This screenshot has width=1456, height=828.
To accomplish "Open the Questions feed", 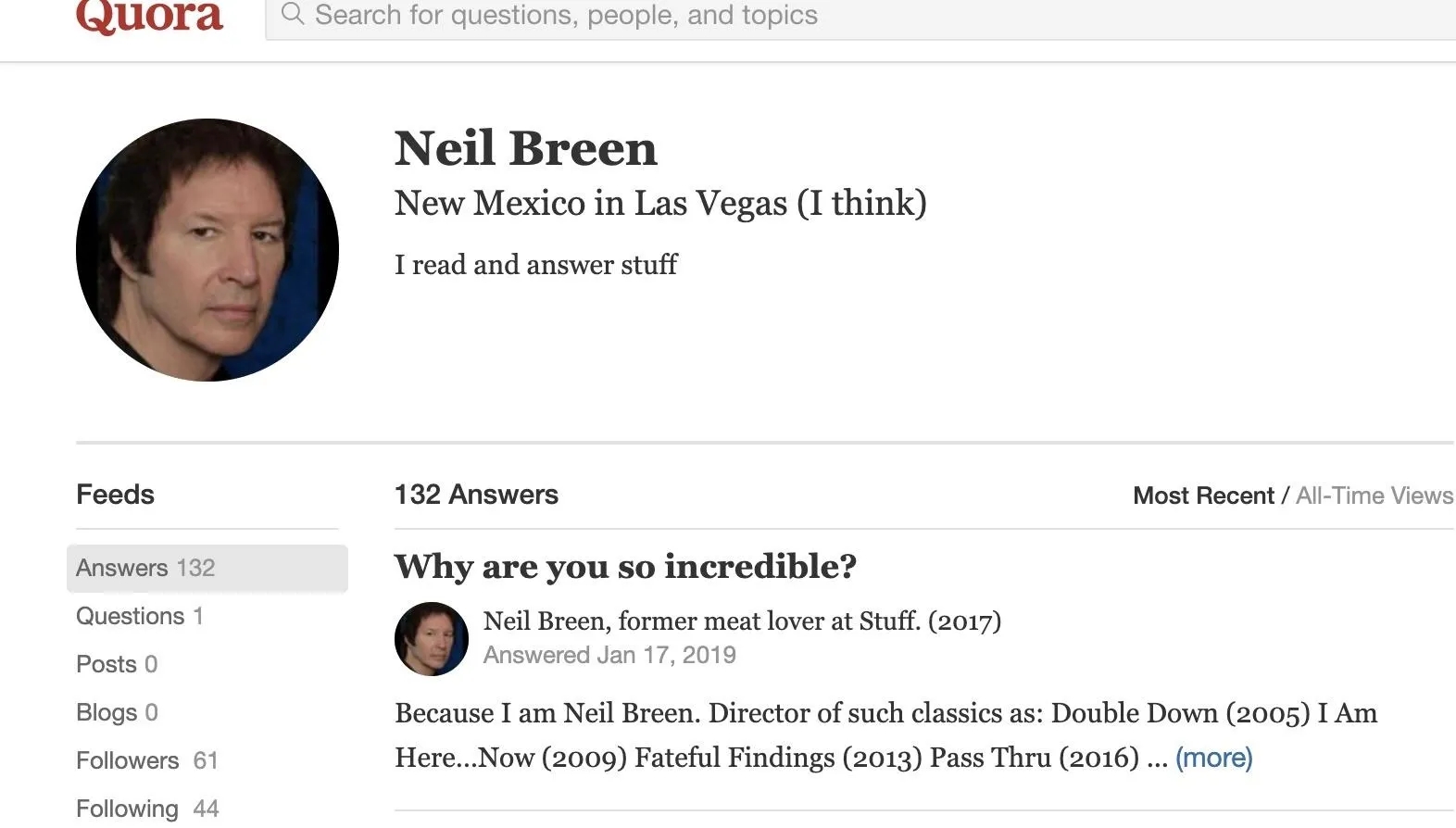I will pyautogui.click(x=139, y=616).
